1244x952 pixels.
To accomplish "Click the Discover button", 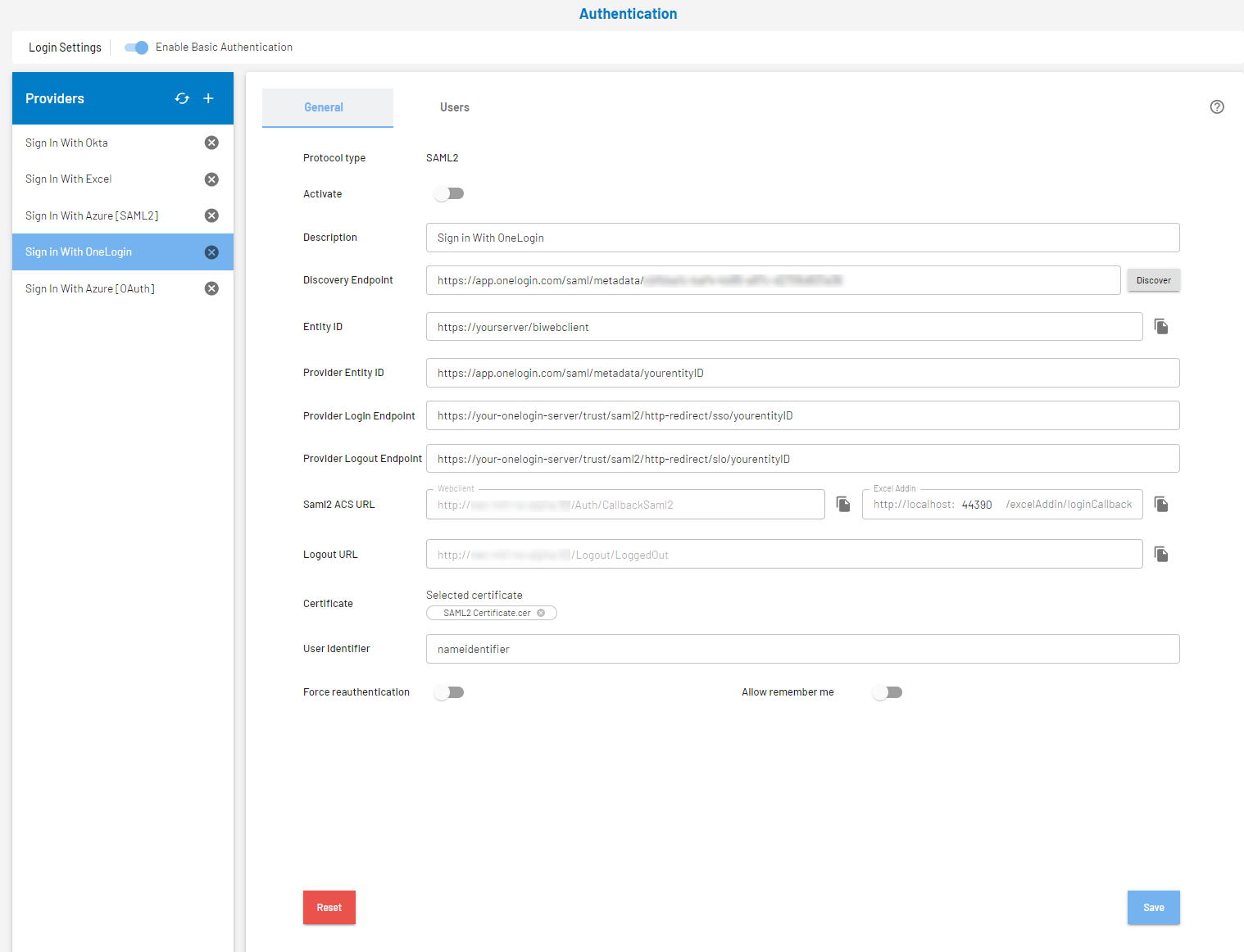I will click(x=1153, y=280).
